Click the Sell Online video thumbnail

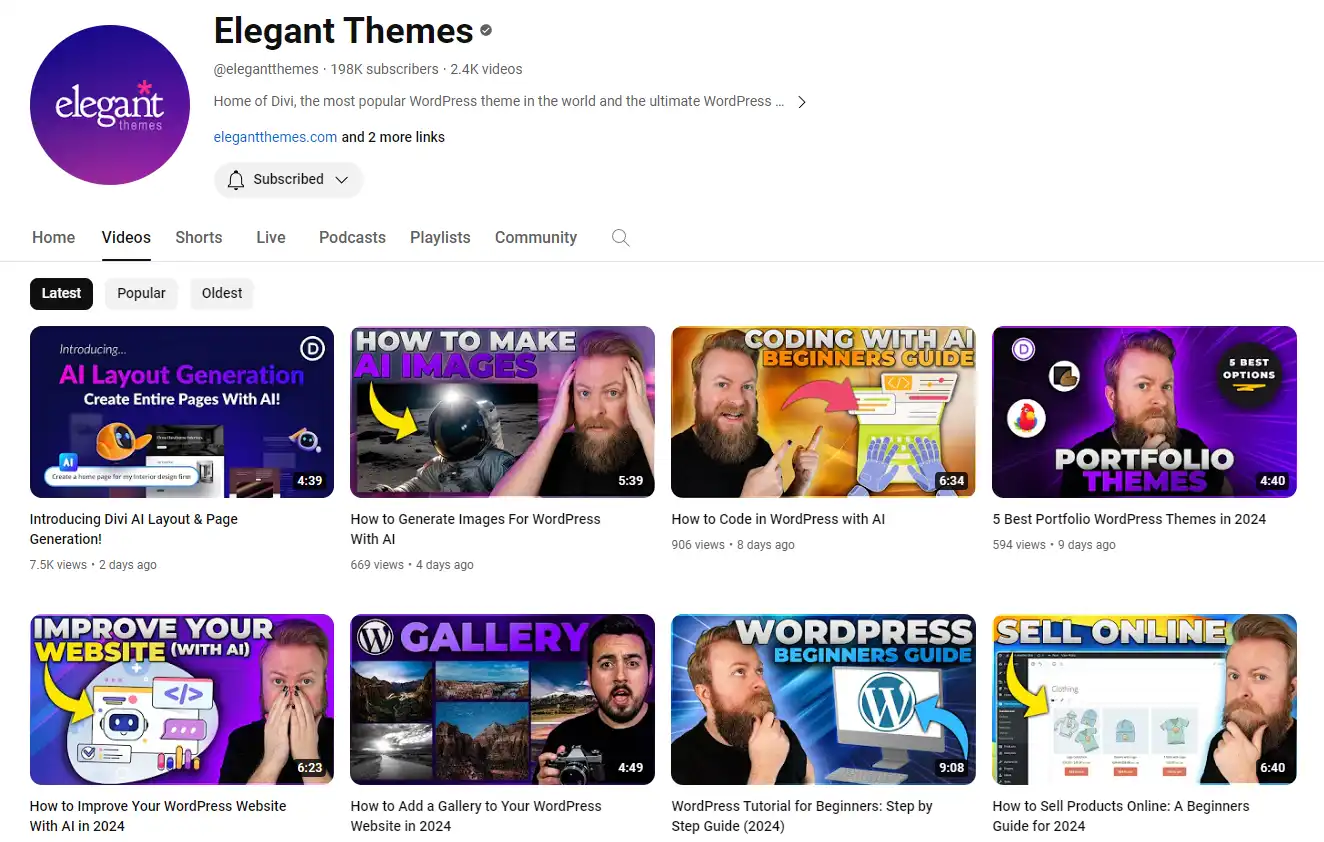coord(1144,699)
